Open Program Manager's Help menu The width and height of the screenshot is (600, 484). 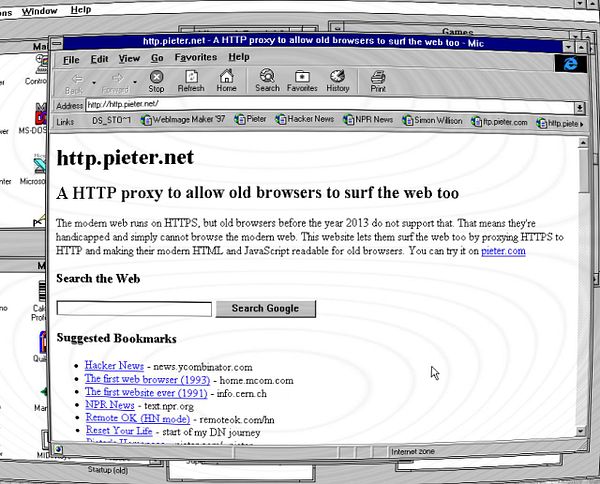point(81,10)
